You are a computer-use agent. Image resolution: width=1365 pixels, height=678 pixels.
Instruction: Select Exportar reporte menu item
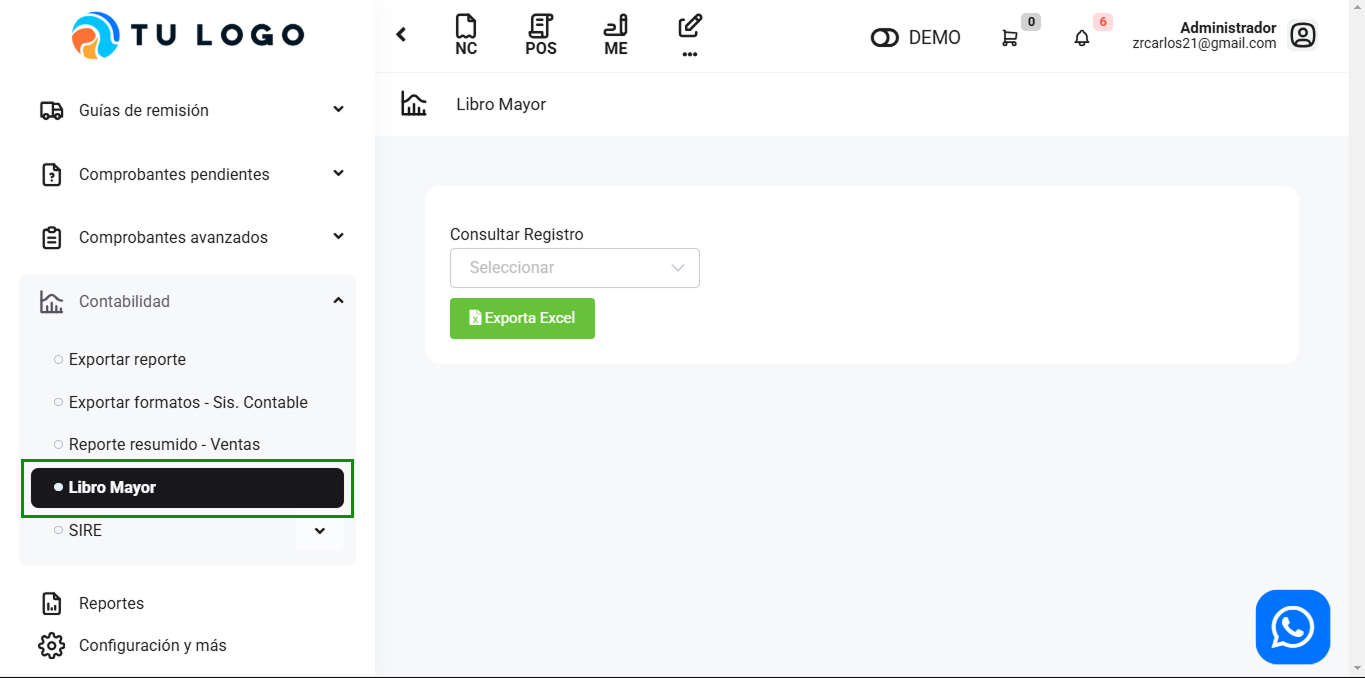coord(127,359)
